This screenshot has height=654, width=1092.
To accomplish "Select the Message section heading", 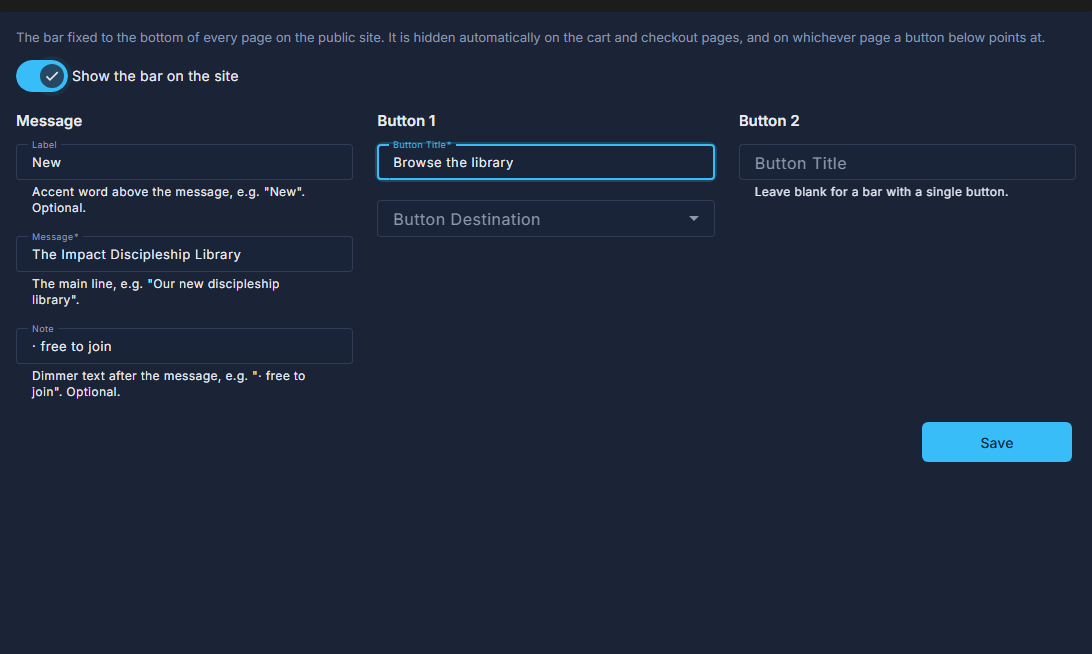I will click(x=49, y=121).
